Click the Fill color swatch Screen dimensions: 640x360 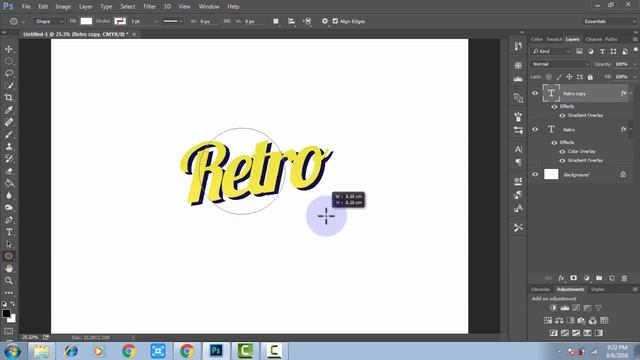click(86, 21)
